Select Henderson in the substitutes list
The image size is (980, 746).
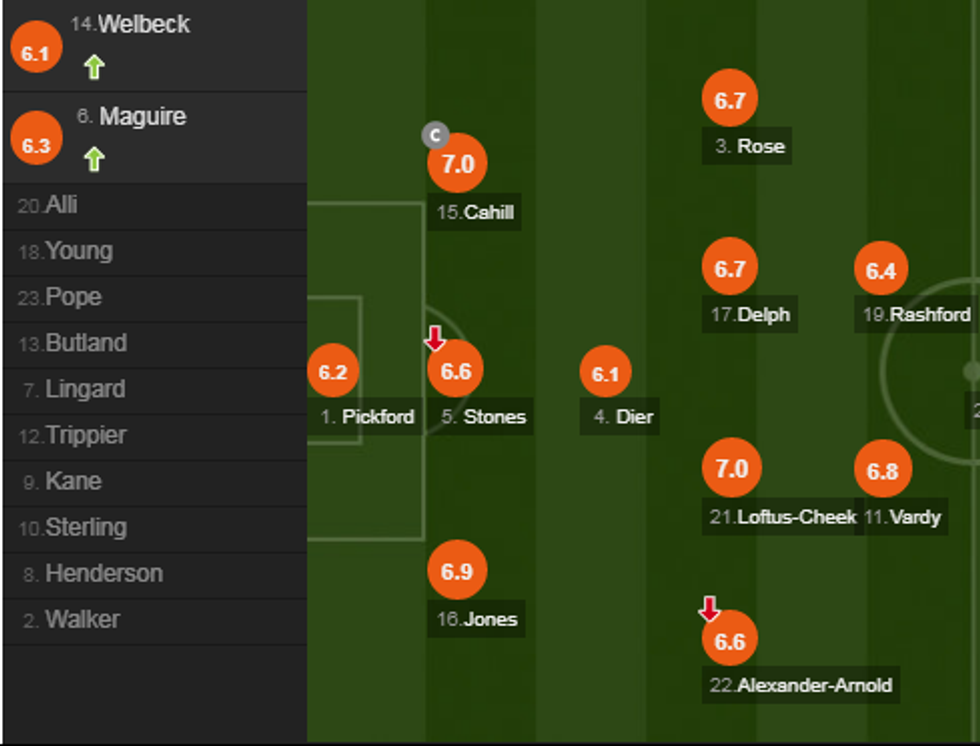[103, 574]
